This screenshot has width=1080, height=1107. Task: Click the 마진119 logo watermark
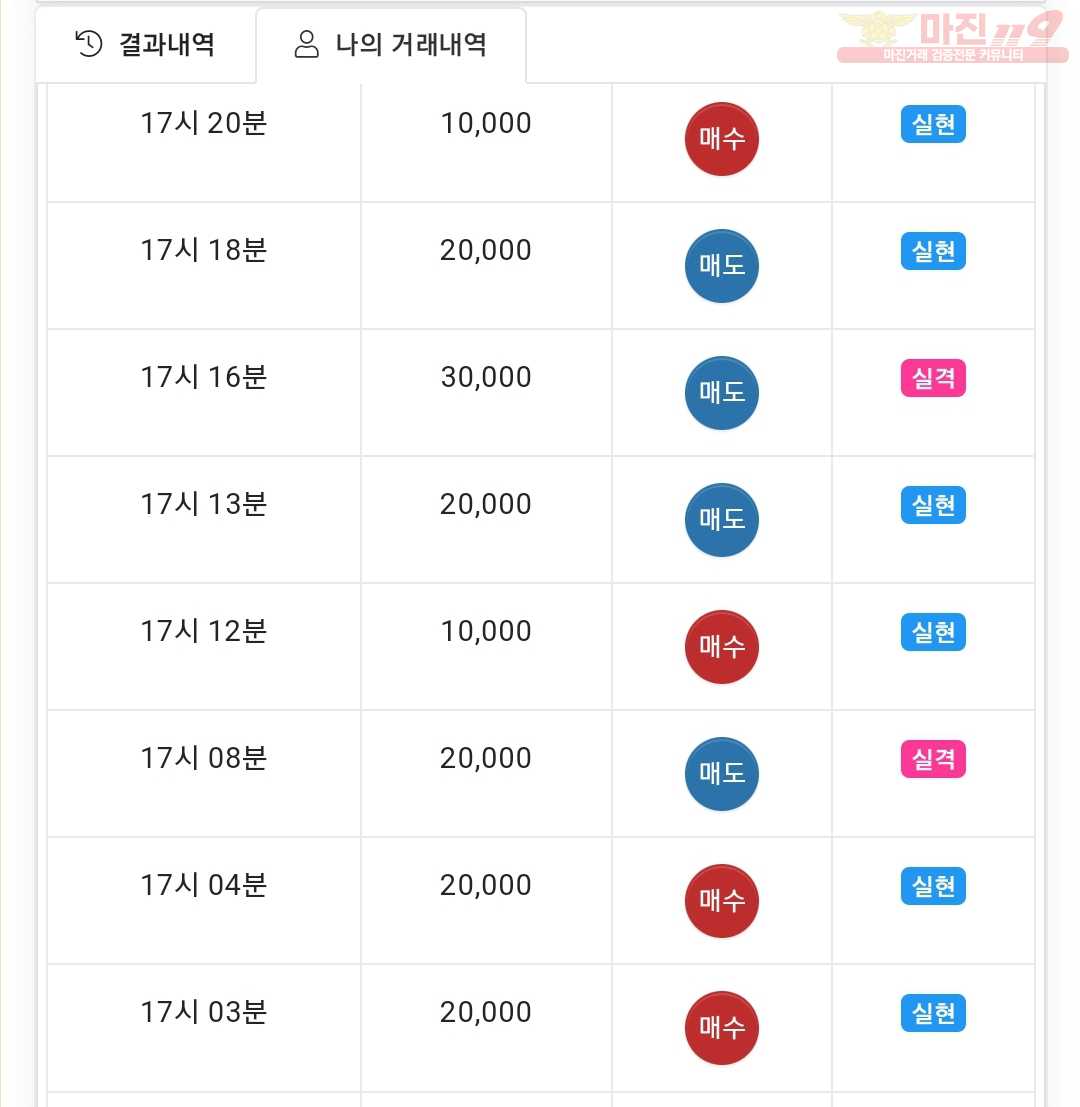952,36
